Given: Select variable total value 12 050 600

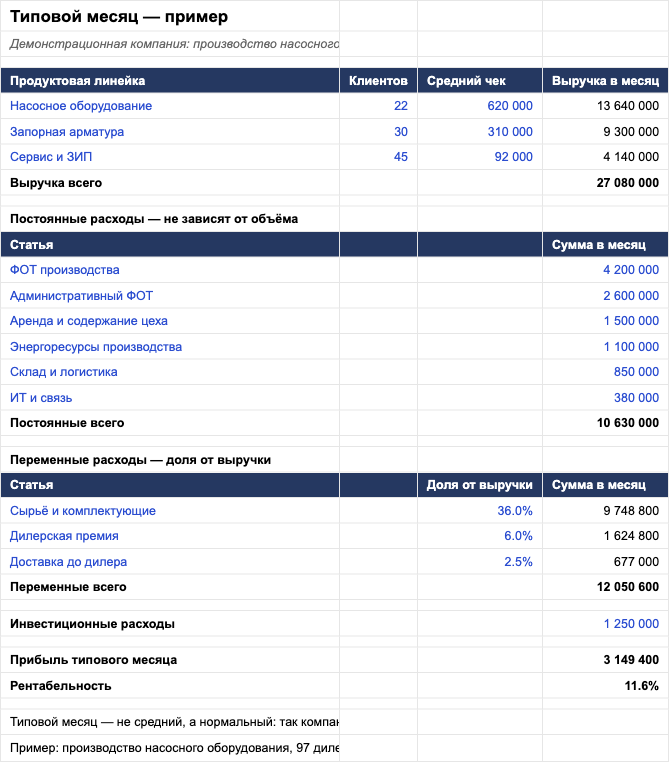Looking at the screenshot, I should (605, 587).
